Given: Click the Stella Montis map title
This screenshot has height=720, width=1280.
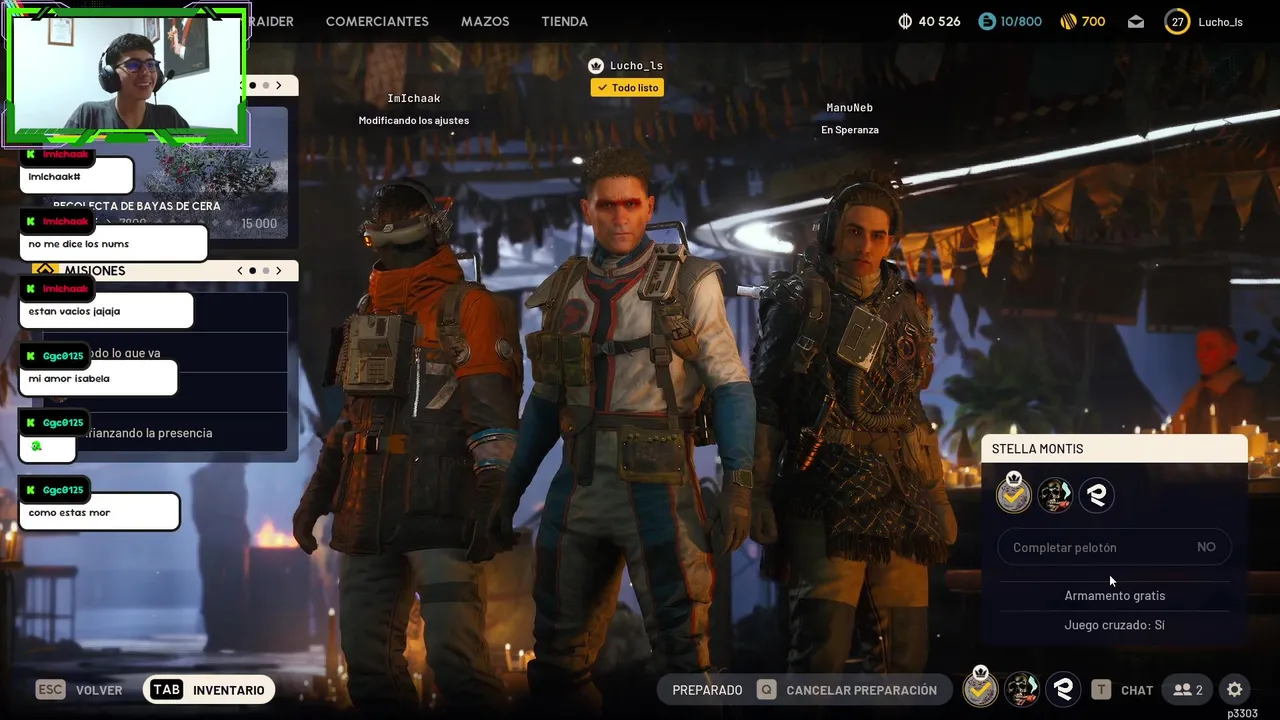Looking at the screenshot, I should coord(1037,449).
